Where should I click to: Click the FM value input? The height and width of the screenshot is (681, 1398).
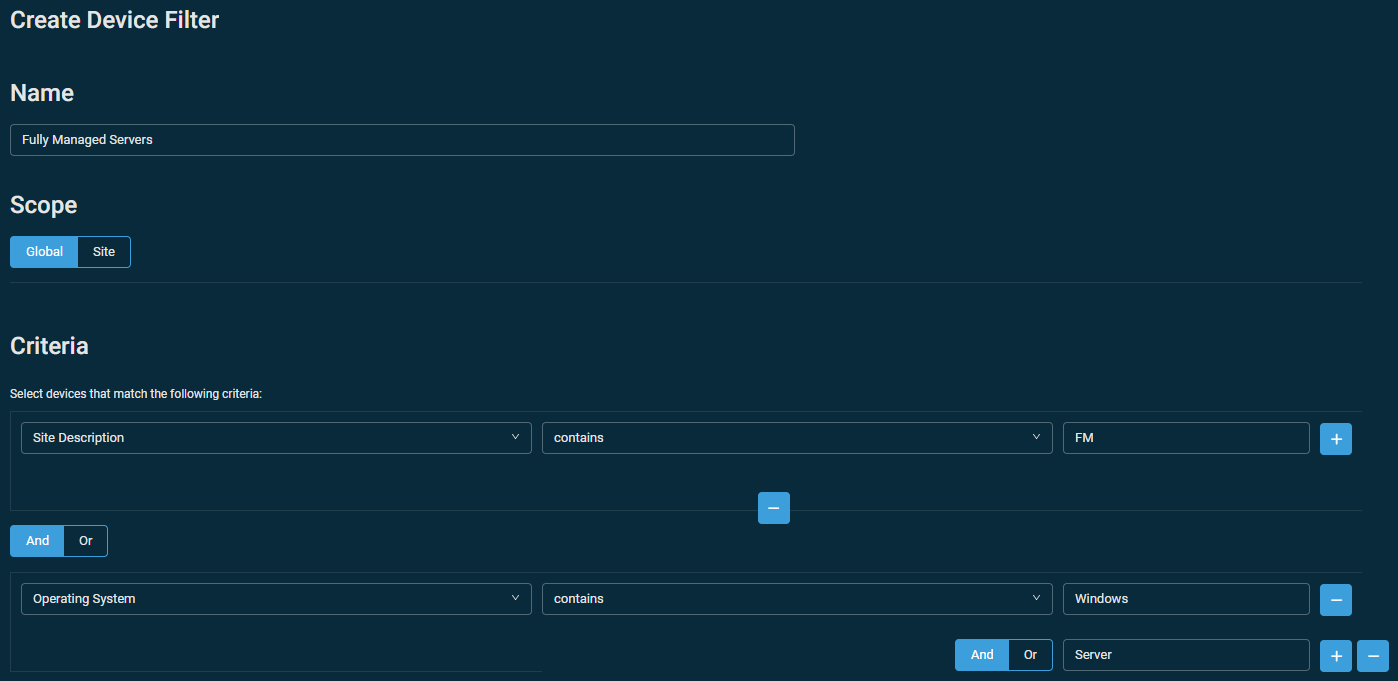coord(1185,437)
